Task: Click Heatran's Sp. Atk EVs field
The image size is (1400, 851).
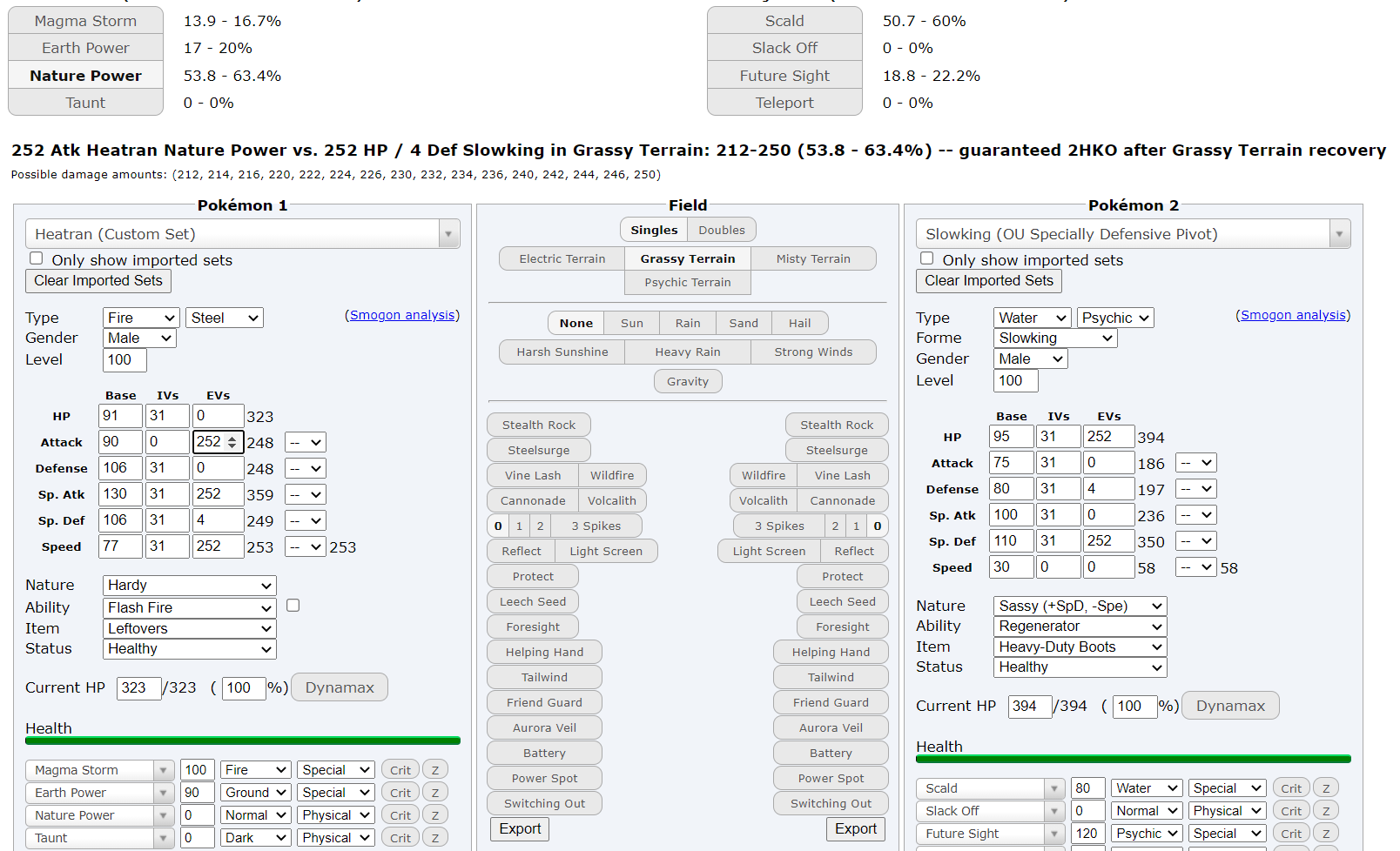Action: tap(218, 494)
